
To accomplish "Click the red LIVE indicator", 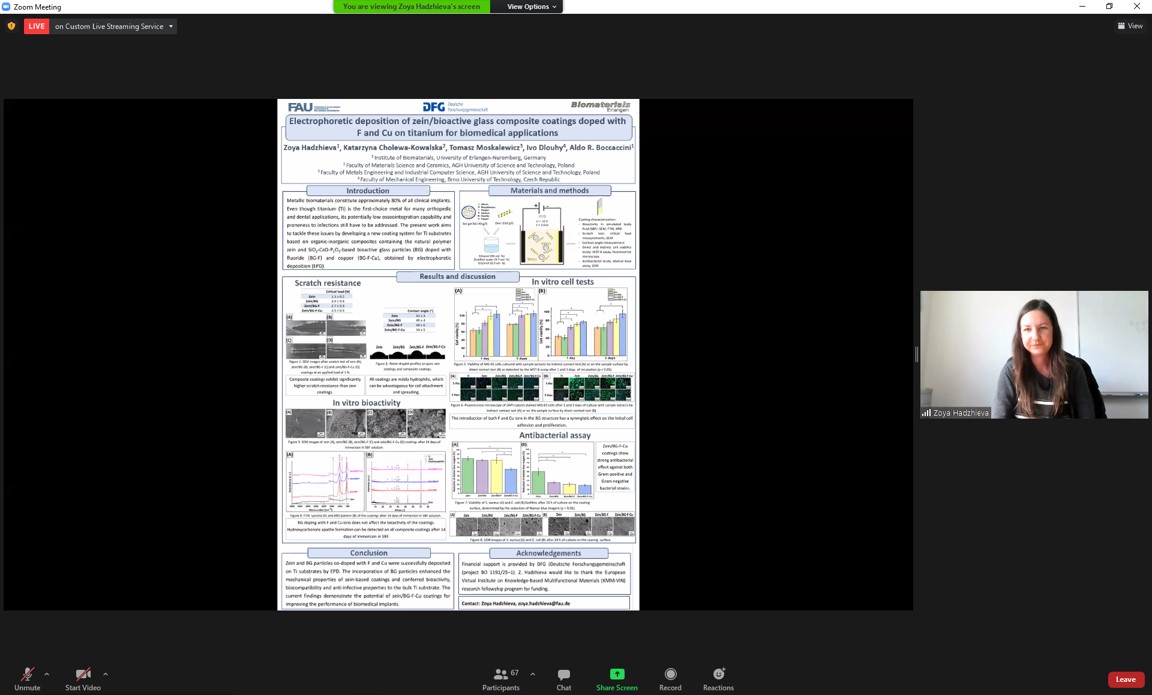I will (37, 27).
